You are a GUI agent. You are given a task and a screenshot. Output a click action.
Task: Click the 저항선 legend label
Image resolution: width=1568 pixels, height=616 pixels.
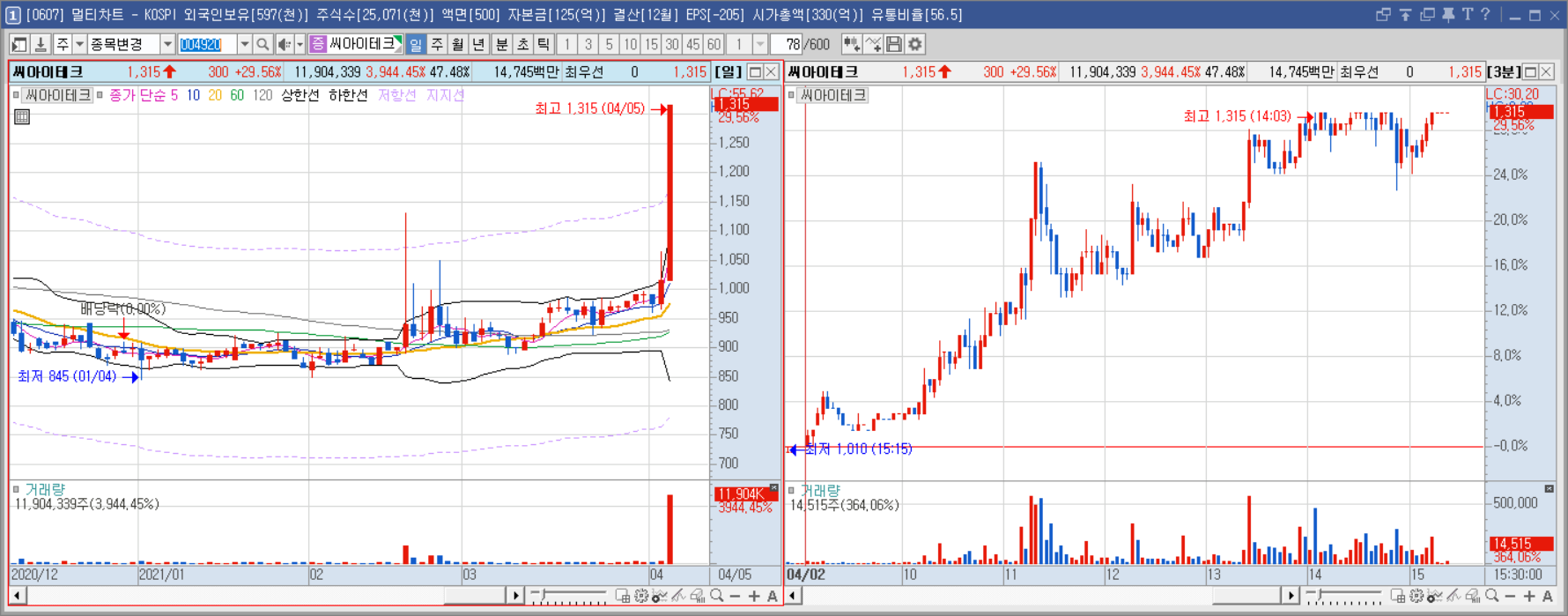tap(397, 95)
